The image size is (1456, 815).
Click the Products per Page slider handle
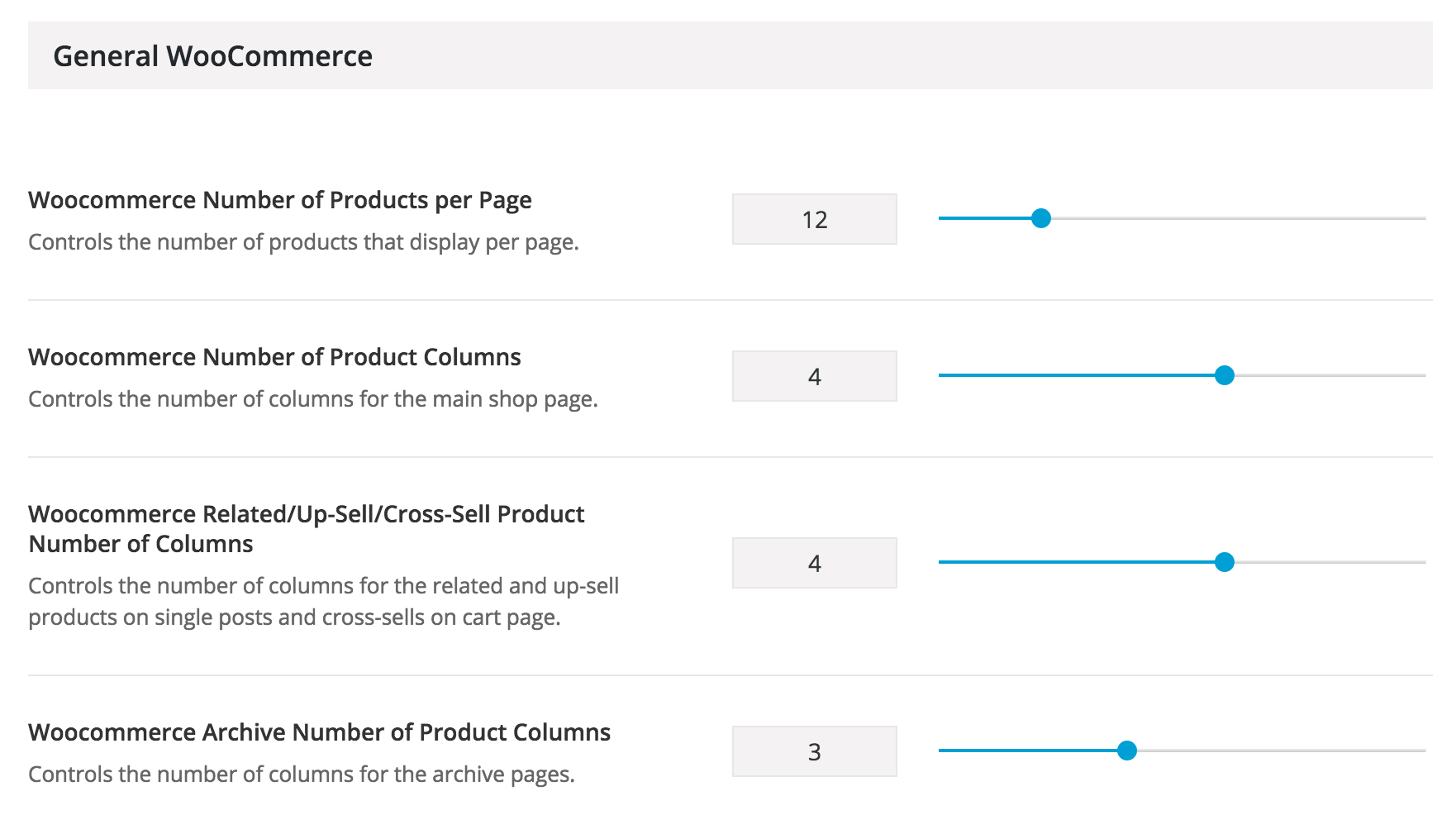1041,218
